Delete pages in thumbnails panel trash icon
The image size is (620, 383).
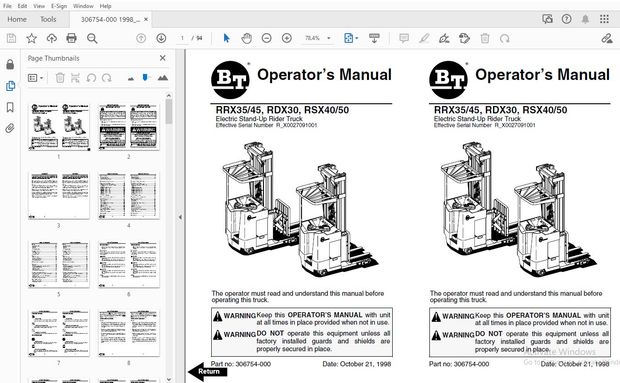pos(60,78)
